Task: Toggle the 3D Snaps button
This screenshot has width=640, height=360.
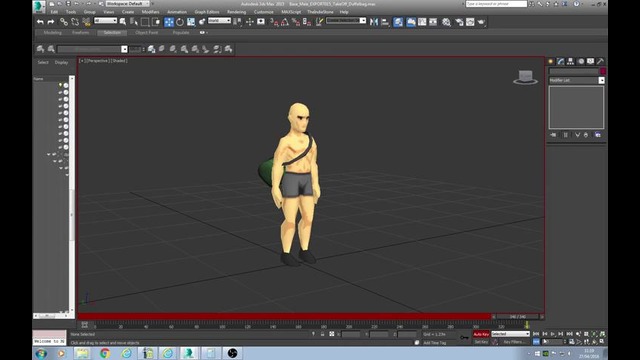Action: 274,22
